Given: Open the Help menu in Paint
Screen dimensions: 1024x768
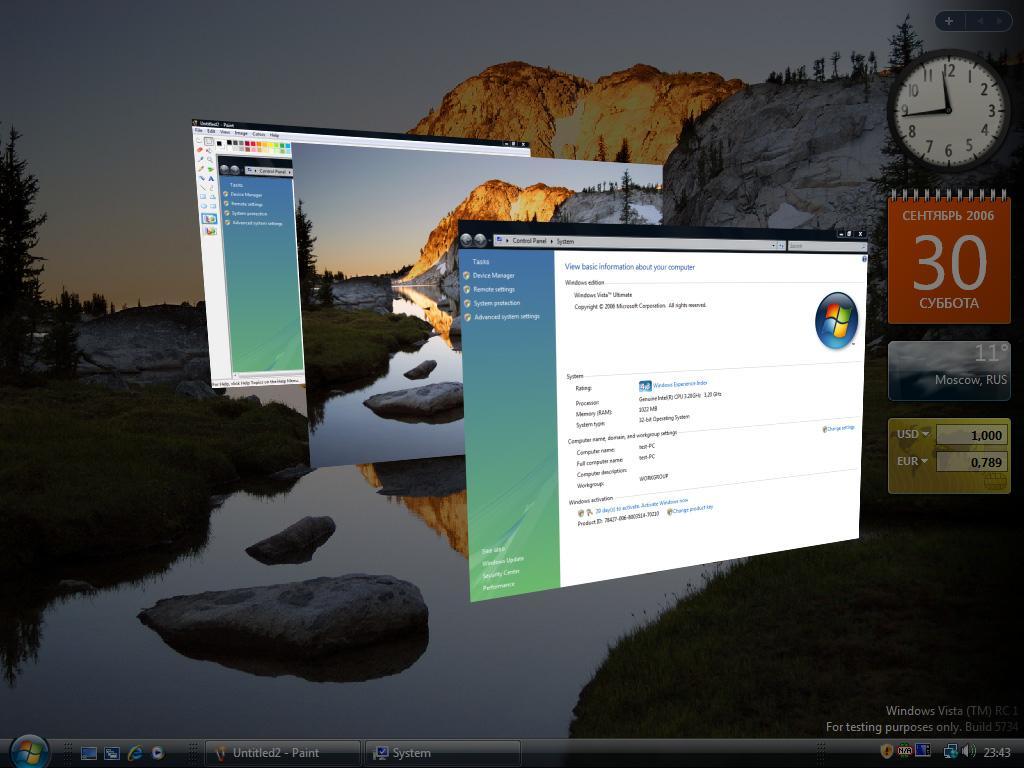Looking at the screenshot, I should 274,135.
